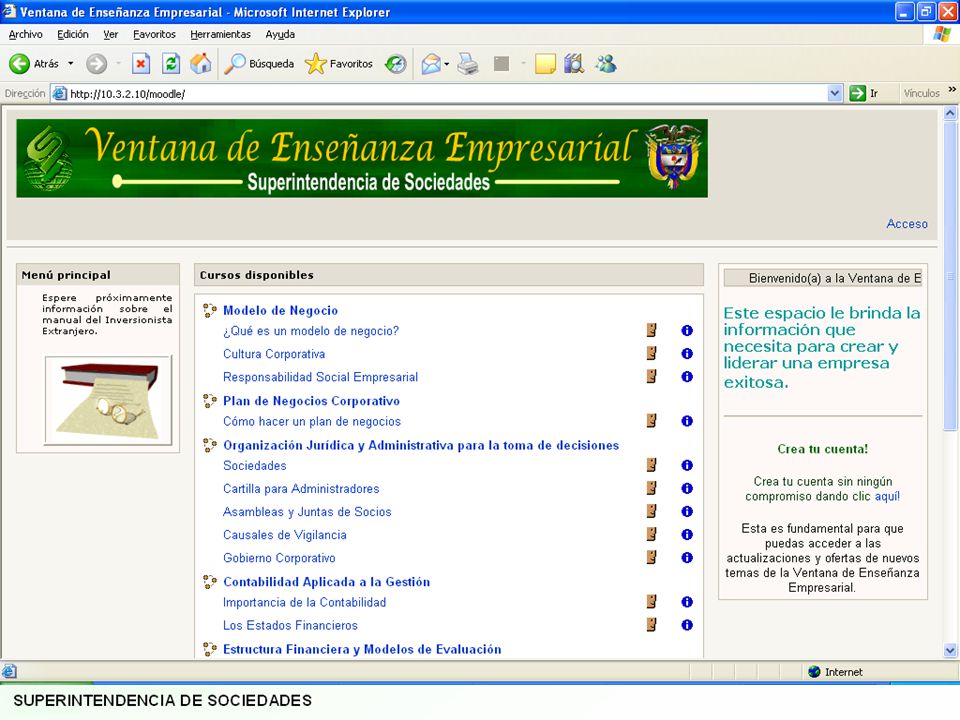Open the Contabilidad Aplicada a la Gestión link
Viewport: 960px width, 720px height.
click(326, 582)
